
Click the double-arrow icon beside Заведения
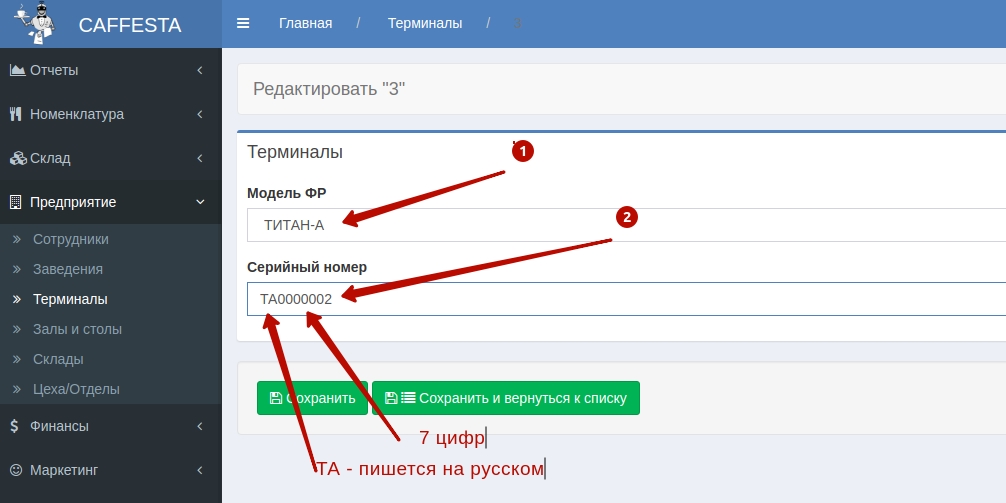(17, 269)
